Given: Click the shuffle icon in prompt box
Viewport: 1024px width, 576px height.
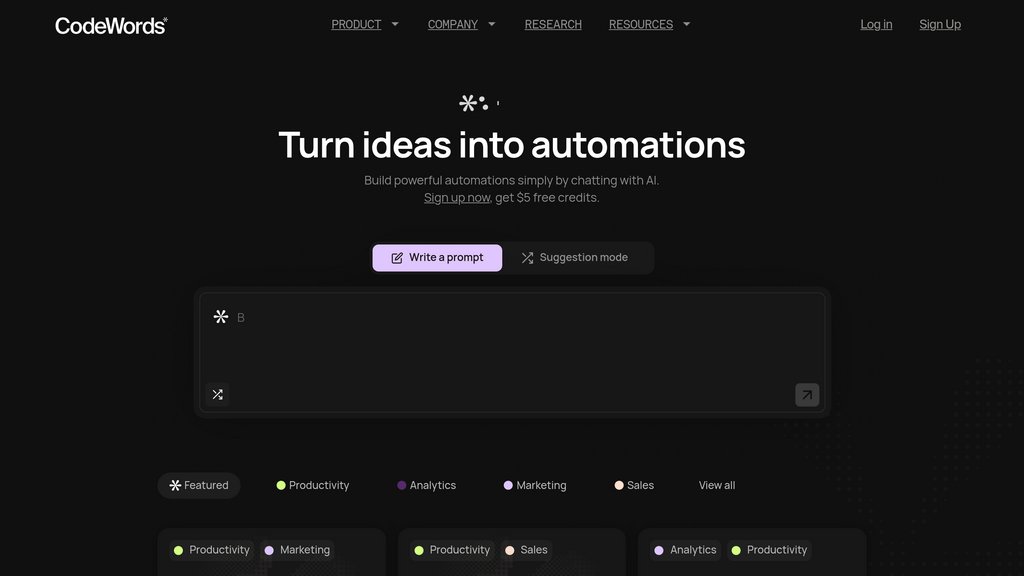Looking at the screenshot, I should coord(217,394).
